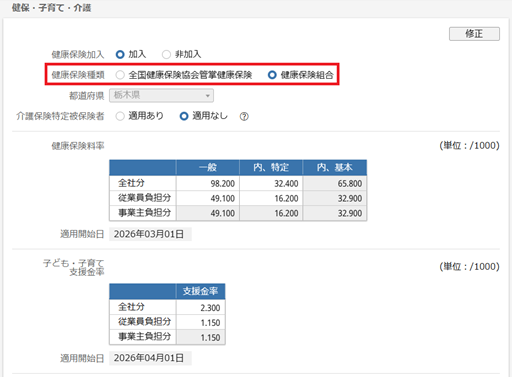Click the 1.150 事業主負担分 支援金率 cell

(x=200, y=337)
